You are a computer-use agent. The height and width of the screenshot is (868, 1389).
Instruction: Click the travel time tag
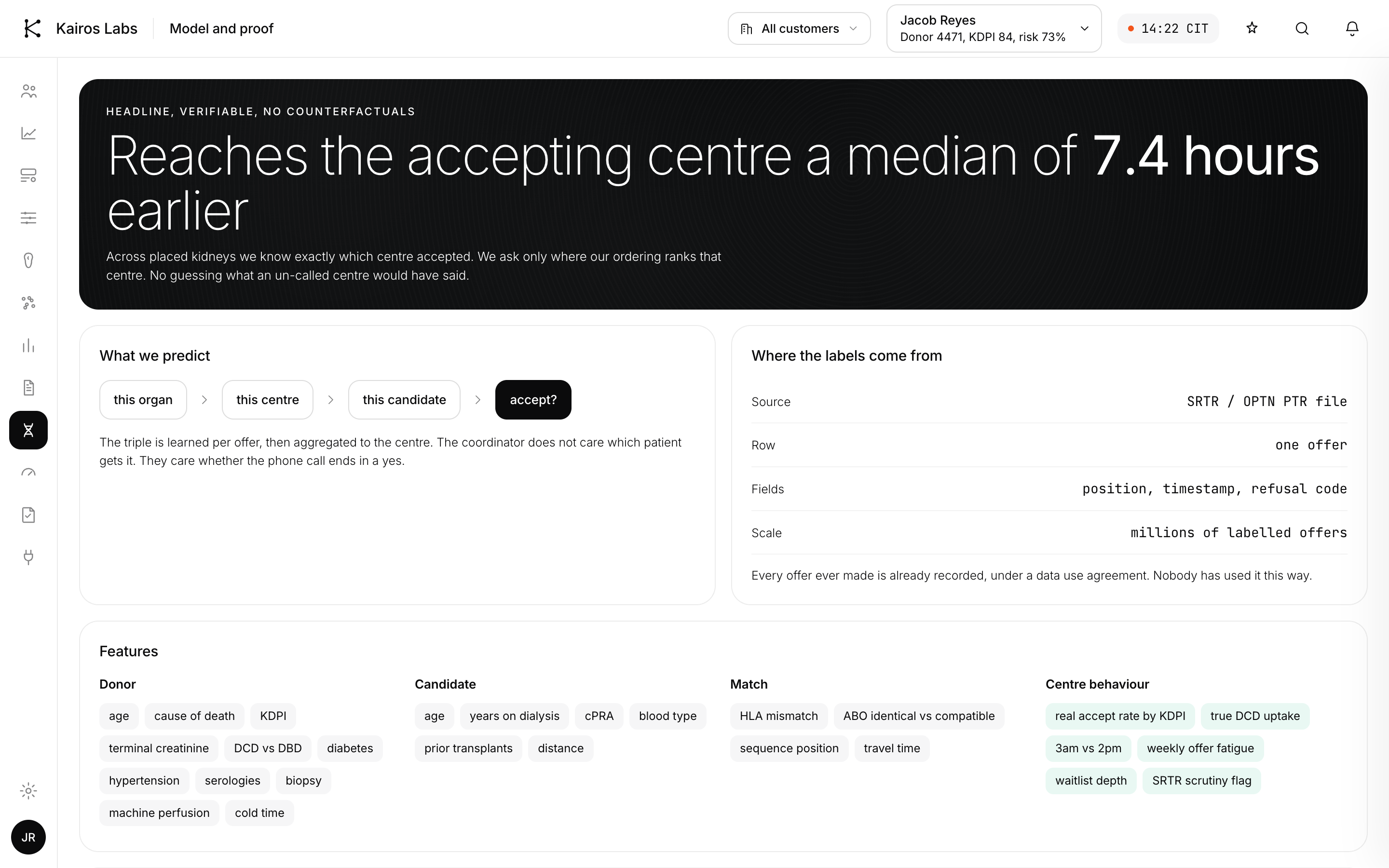coord(892,748)
